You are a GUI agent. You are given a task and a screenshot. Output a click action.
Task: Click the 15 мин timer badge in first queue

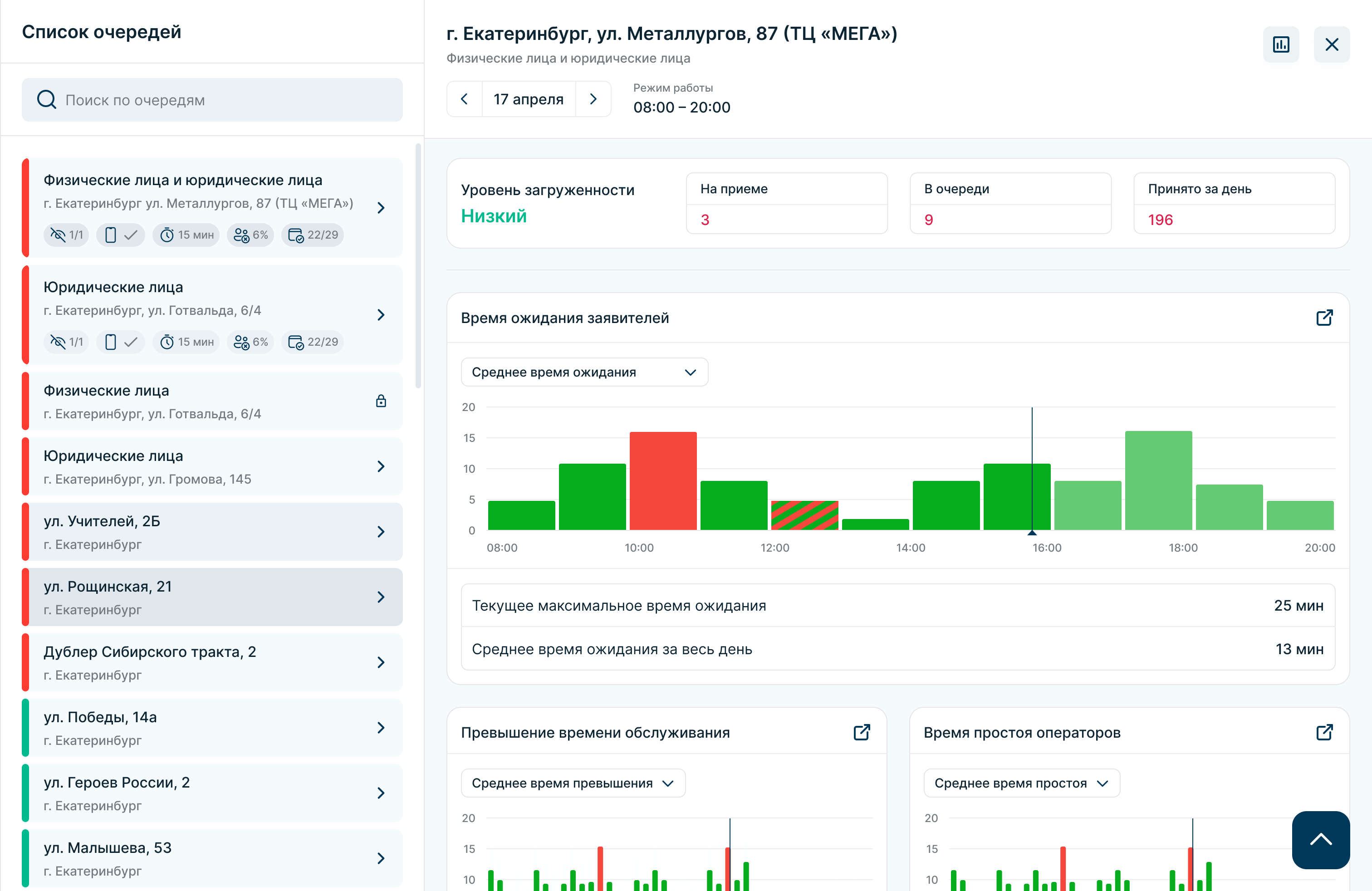point(186,235)
